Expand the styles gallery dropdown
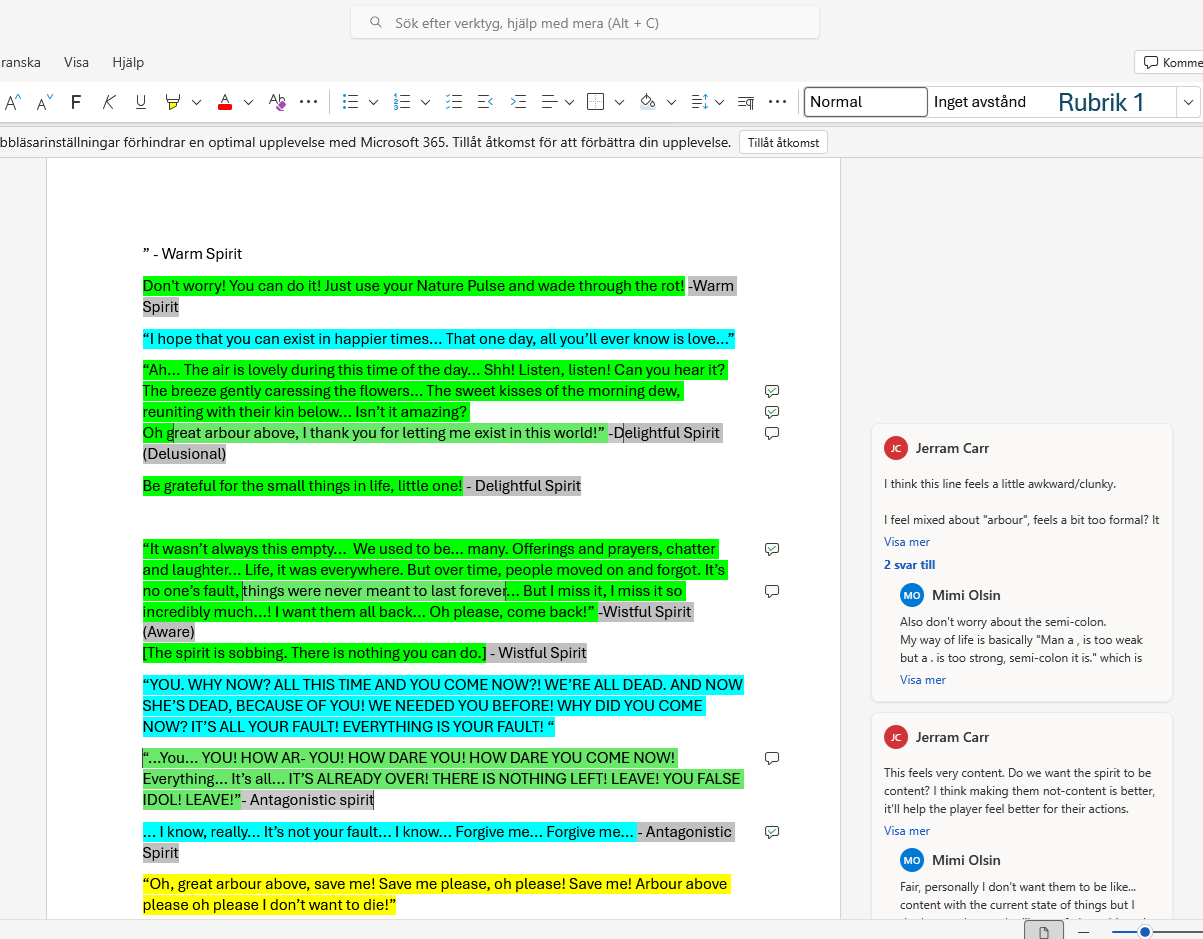Viewport: 1203px width, 939px height. click(1188, 102)
